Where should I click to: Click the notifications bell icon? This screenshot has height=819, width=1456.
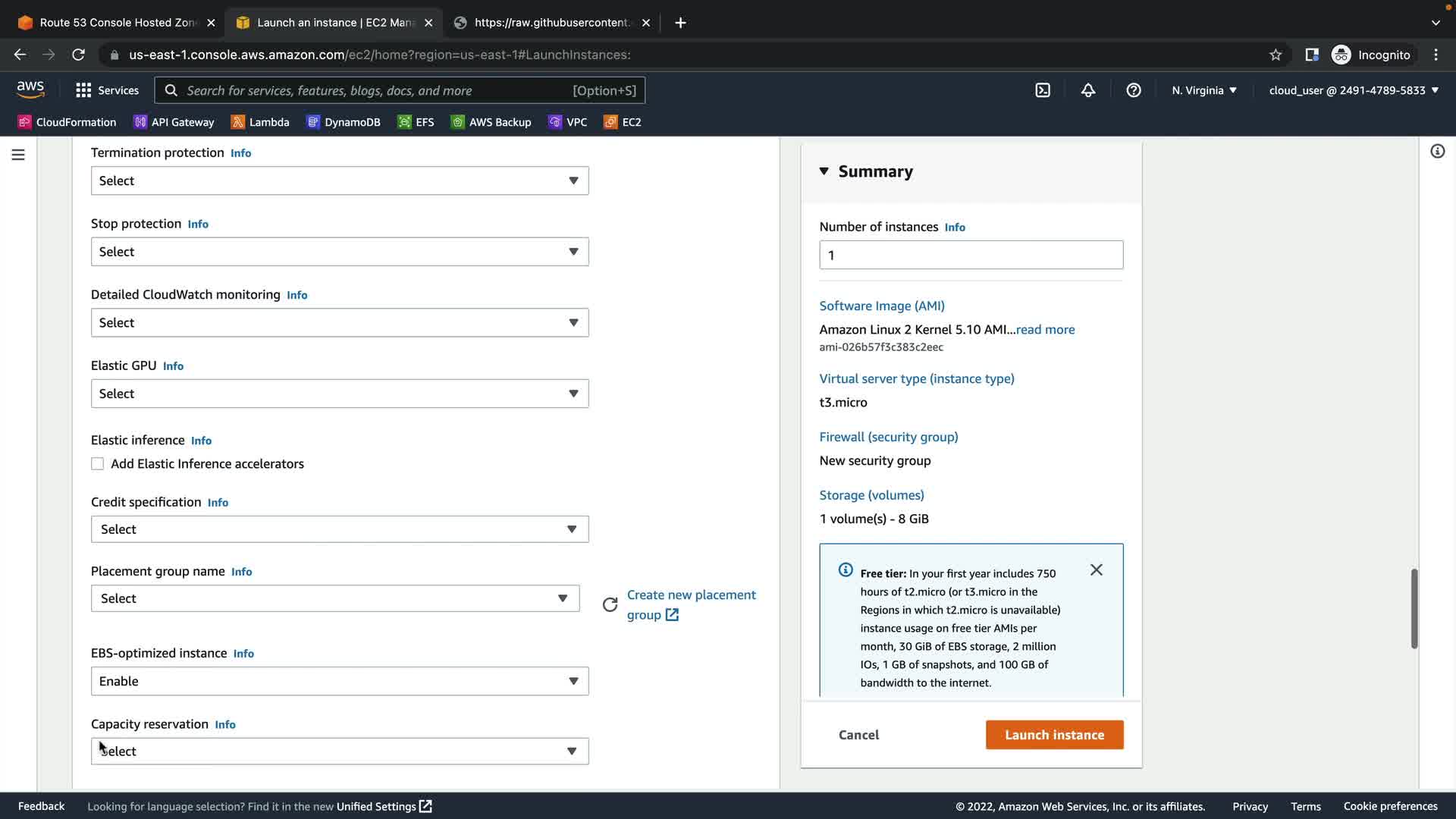pyautogui.click(x=1088, y=90)
